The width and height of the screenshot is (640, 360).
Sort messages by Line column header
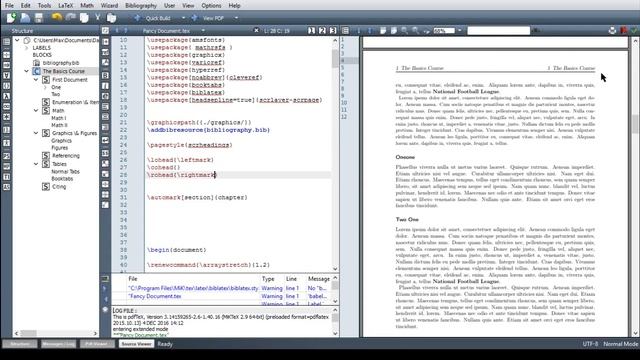coord(291,279)
